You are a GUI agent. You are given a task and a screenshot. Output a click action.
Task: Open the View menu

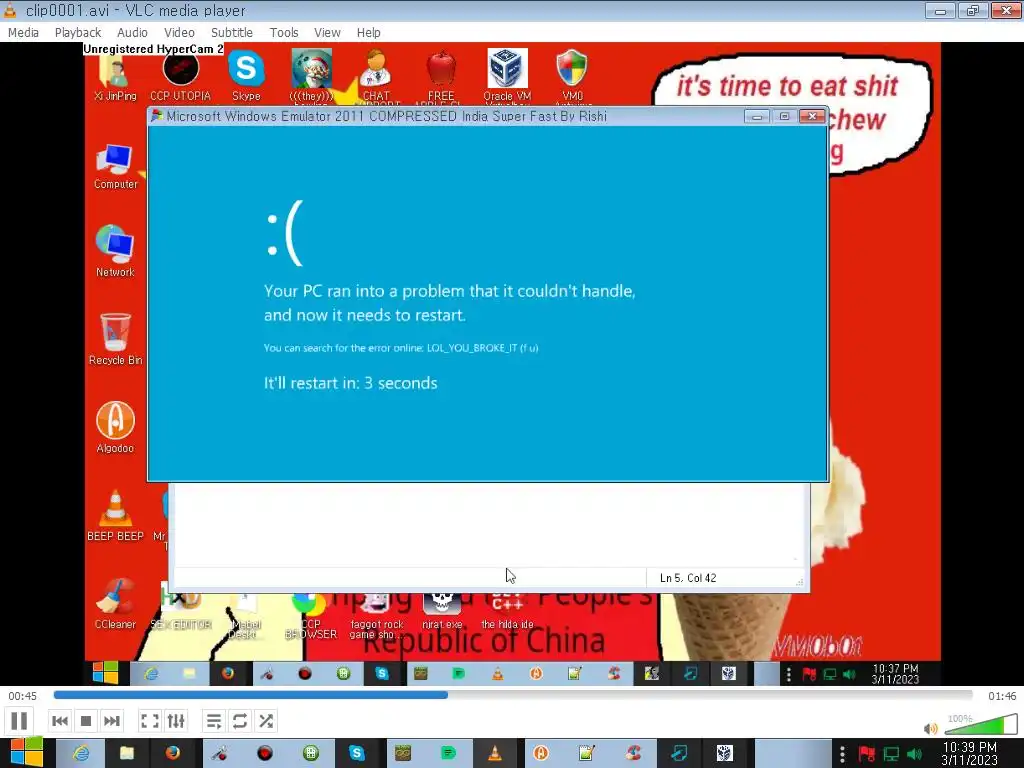click(327, 33)
